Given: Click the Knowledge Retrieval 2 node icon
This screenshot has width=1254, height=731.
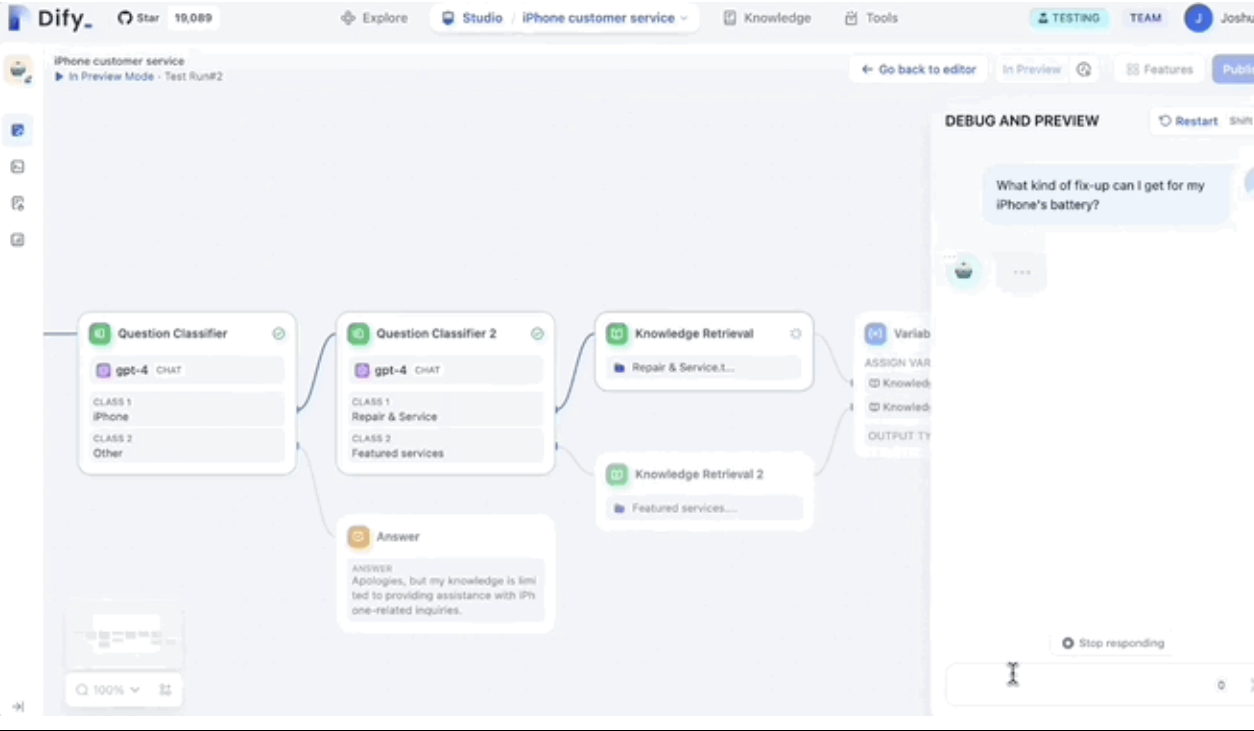Looking at the screenshot, I should 617,474.
